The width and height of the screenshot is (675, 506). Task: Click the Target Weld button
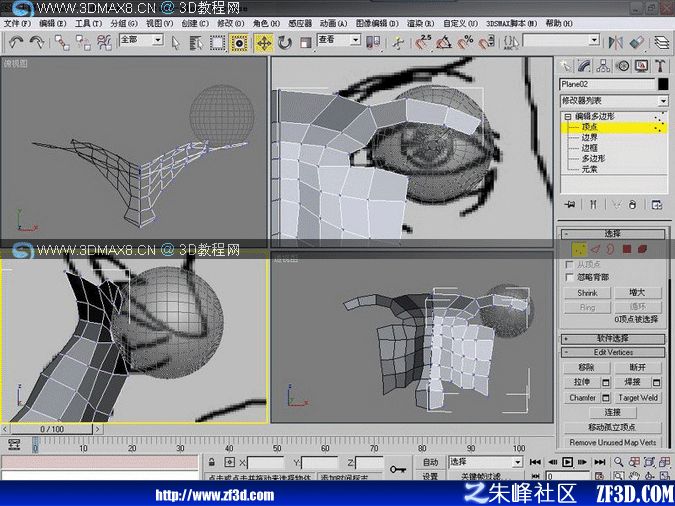[638, 397]
